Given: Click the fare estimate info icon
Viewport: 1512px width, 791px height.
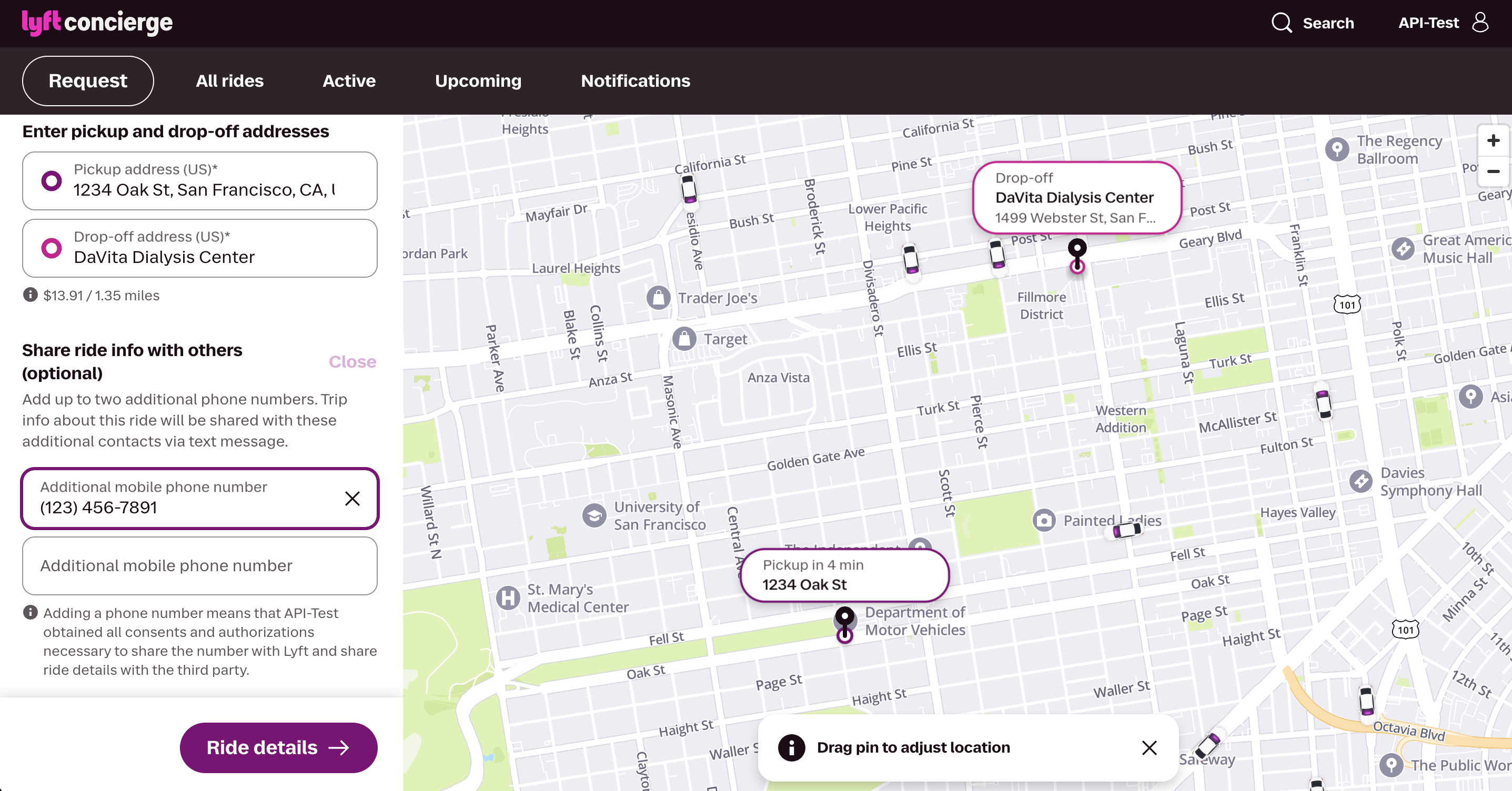Looking at the screenshot, I should pyautogui.click(x=30, y=295).
